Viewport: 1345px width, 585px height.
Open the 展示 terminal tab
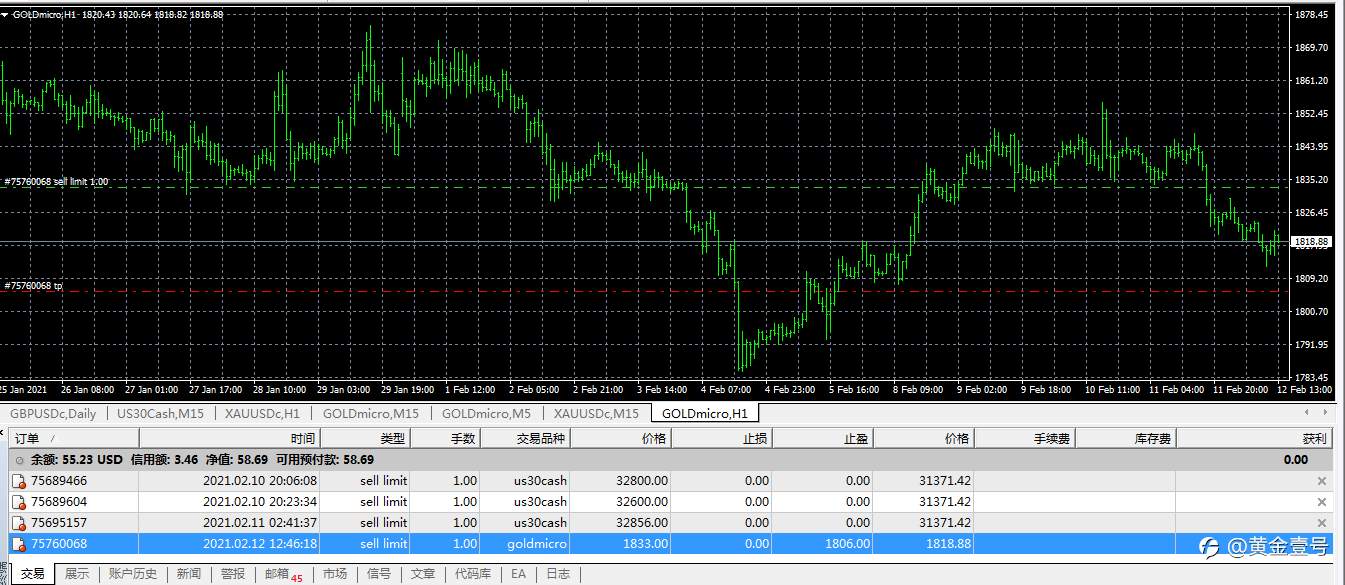[x=77, y=574]
